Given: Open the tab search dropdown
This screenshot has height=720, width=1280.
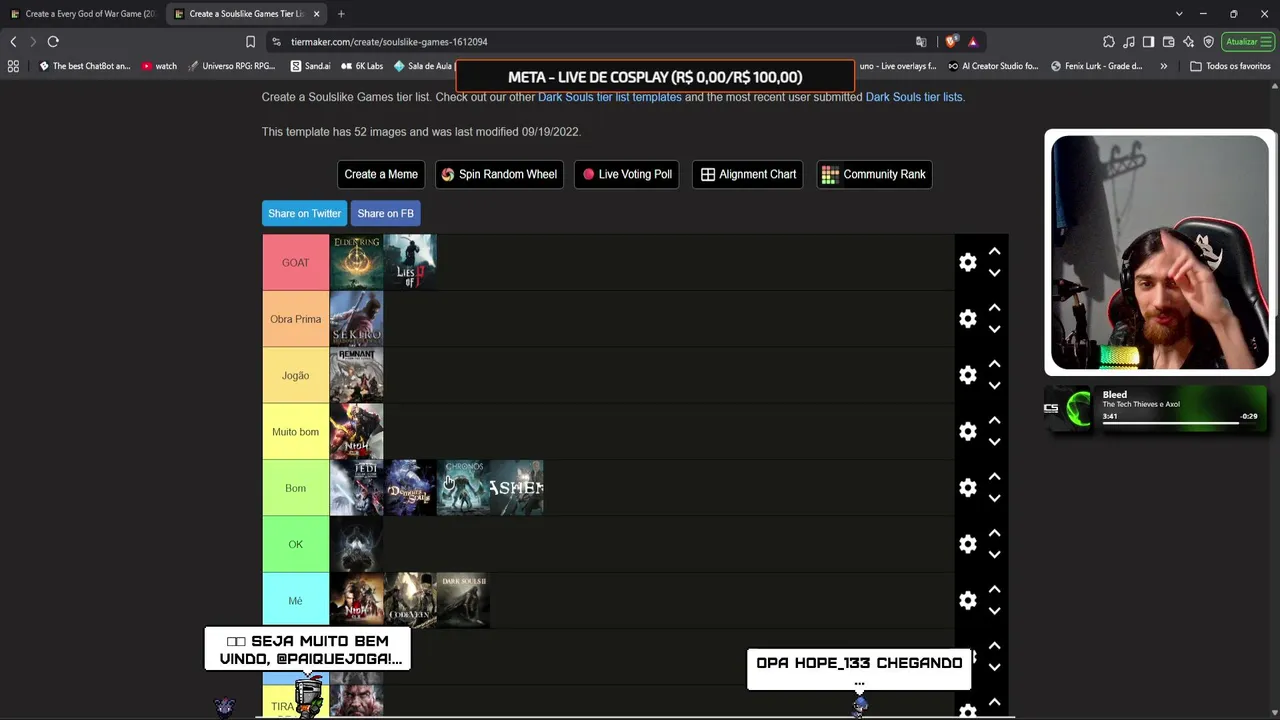Looking at the screenshot, I should 1179,14.
